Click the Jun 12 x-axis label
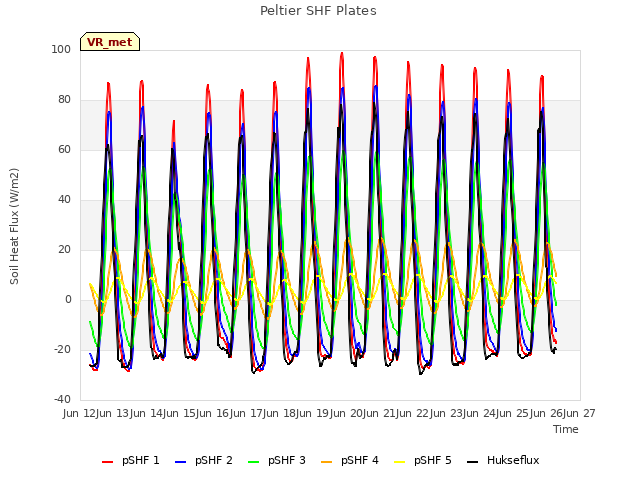Image resolution: width=640 pixels, height=480 pixels. click(x=80, y=413)
